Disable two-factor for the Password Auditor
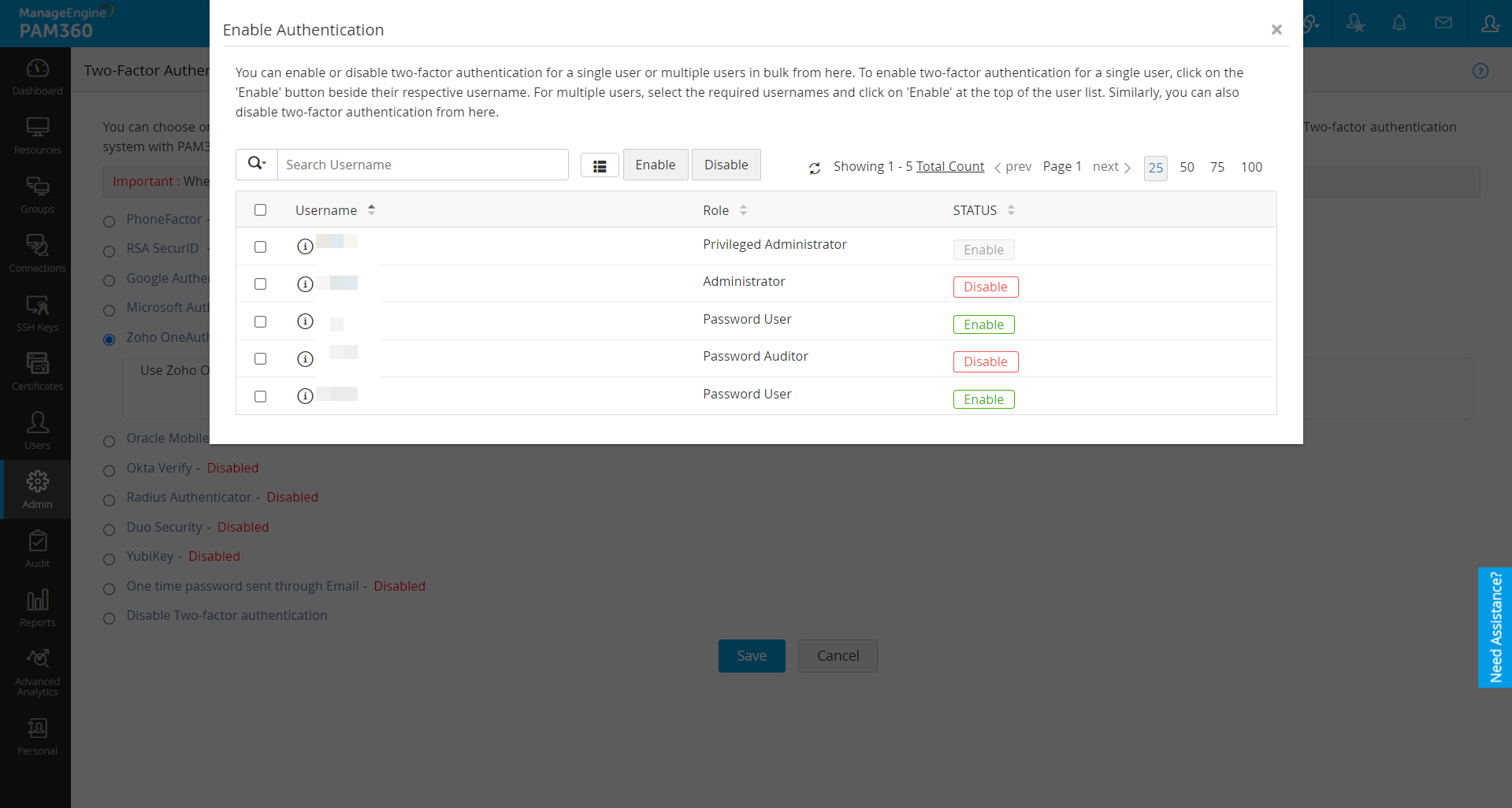 (986, 361)
